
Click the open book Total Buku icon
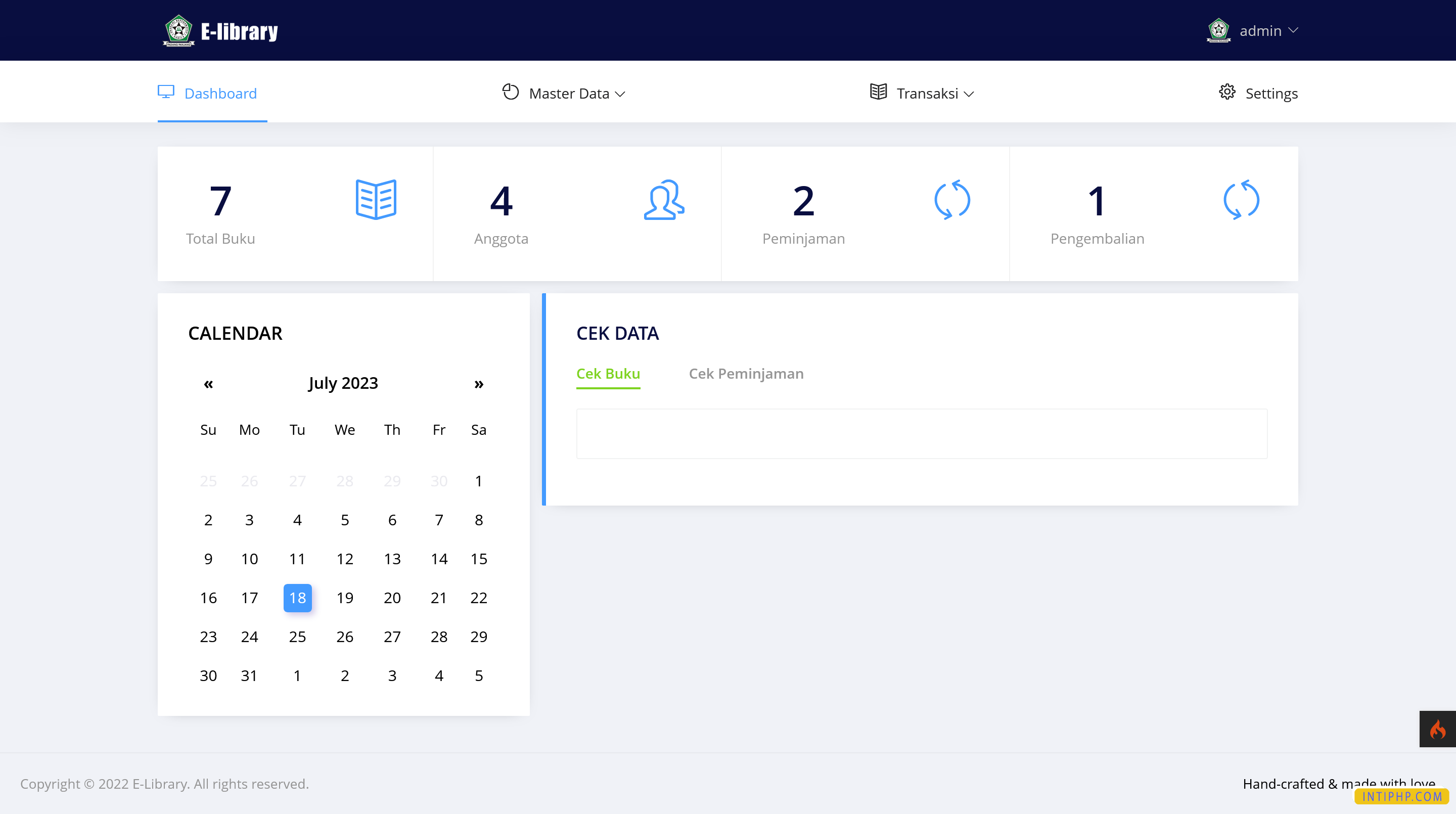tap(376, 200)
